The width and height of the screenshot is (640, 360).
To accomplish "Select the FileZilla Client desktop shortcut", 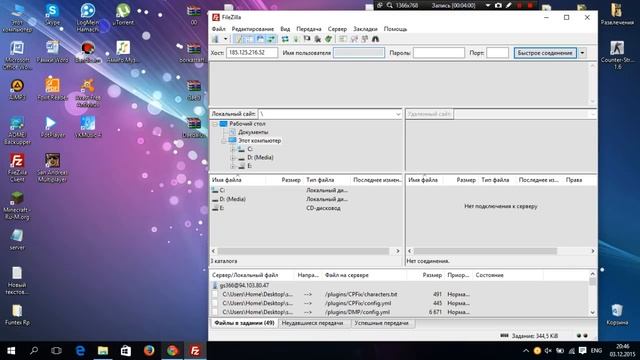I will click(x=17, y=167).
